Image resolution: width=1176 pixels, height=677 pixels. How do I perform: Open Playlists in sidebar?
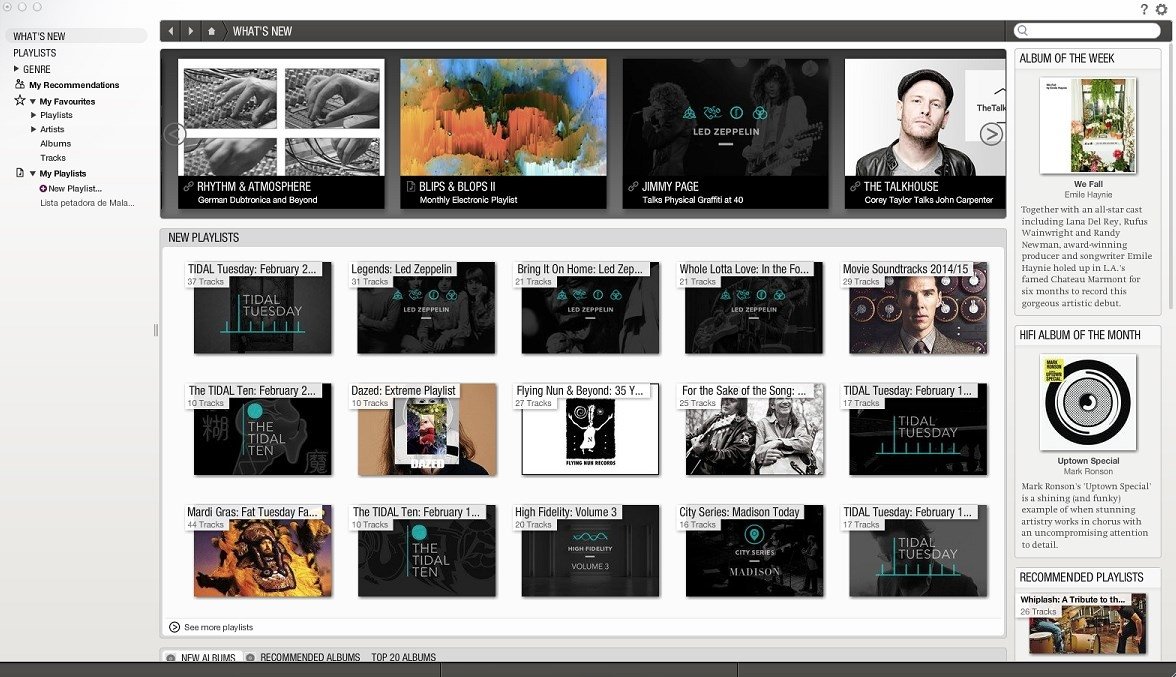click(34, 52)
